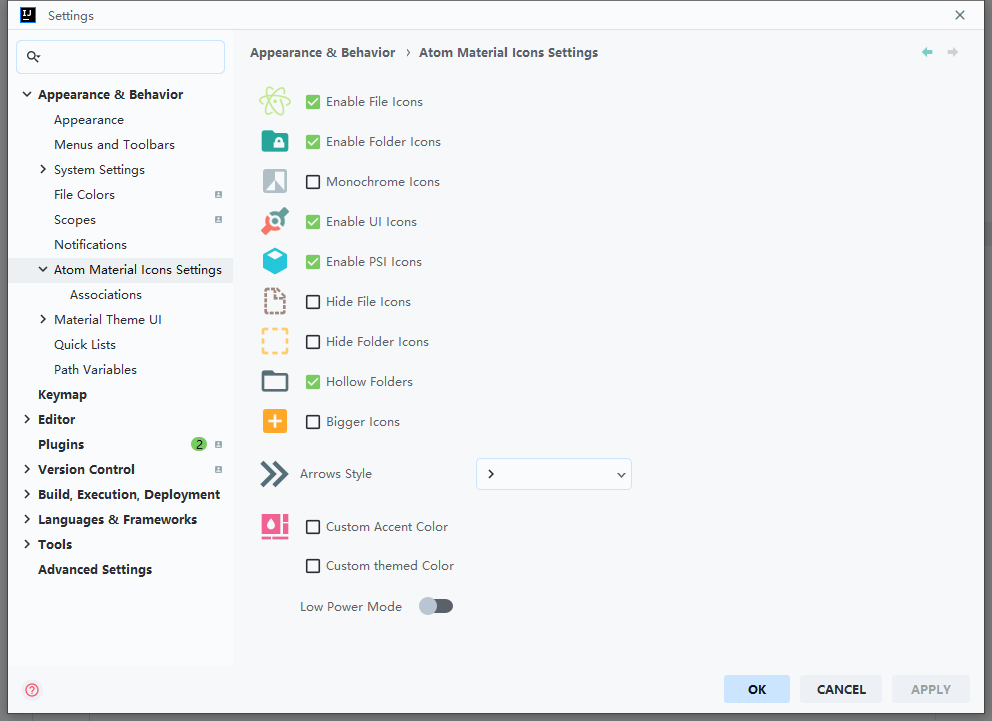Screen dimensions: 992x721
Task: Click Appearance & Behavior in the breadcrumb
Action: [x=322, y=52]
